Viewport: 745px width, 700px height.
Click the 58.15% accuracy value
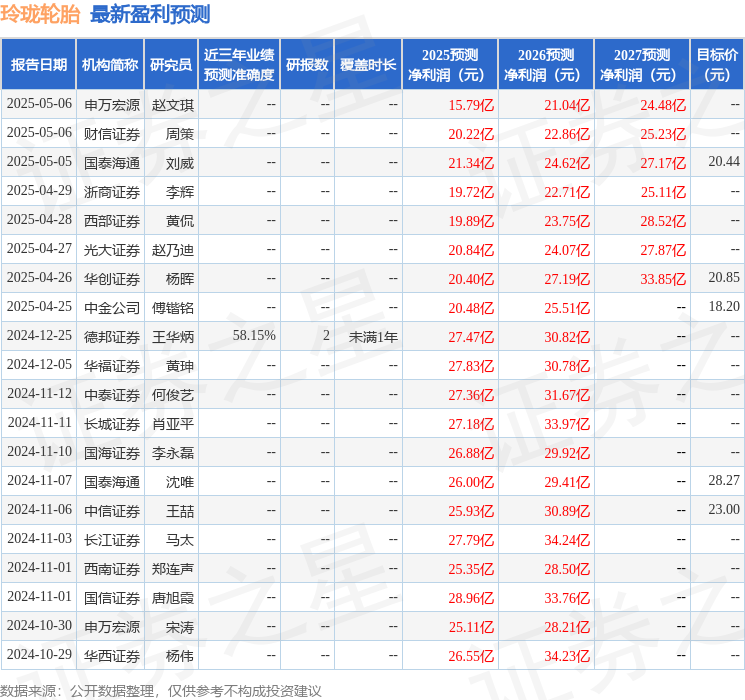[254, 336]
